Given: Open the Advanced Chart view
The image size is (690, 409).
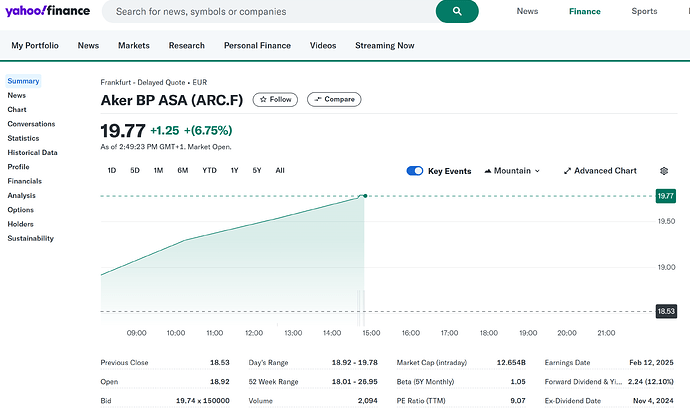Looking at the screenshot, I should [600, 171].
